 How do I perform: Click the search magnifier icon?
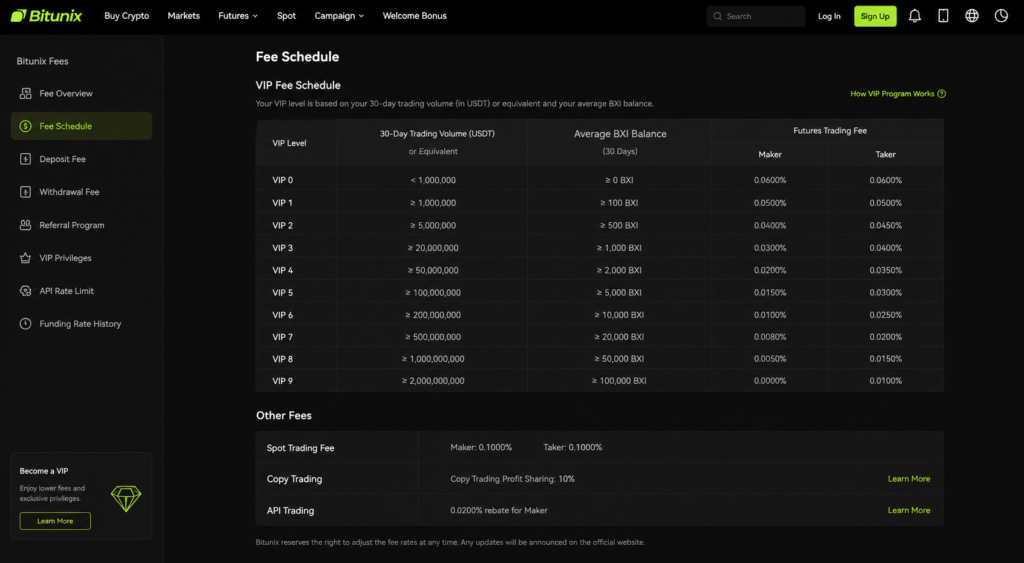click(718, 16)
